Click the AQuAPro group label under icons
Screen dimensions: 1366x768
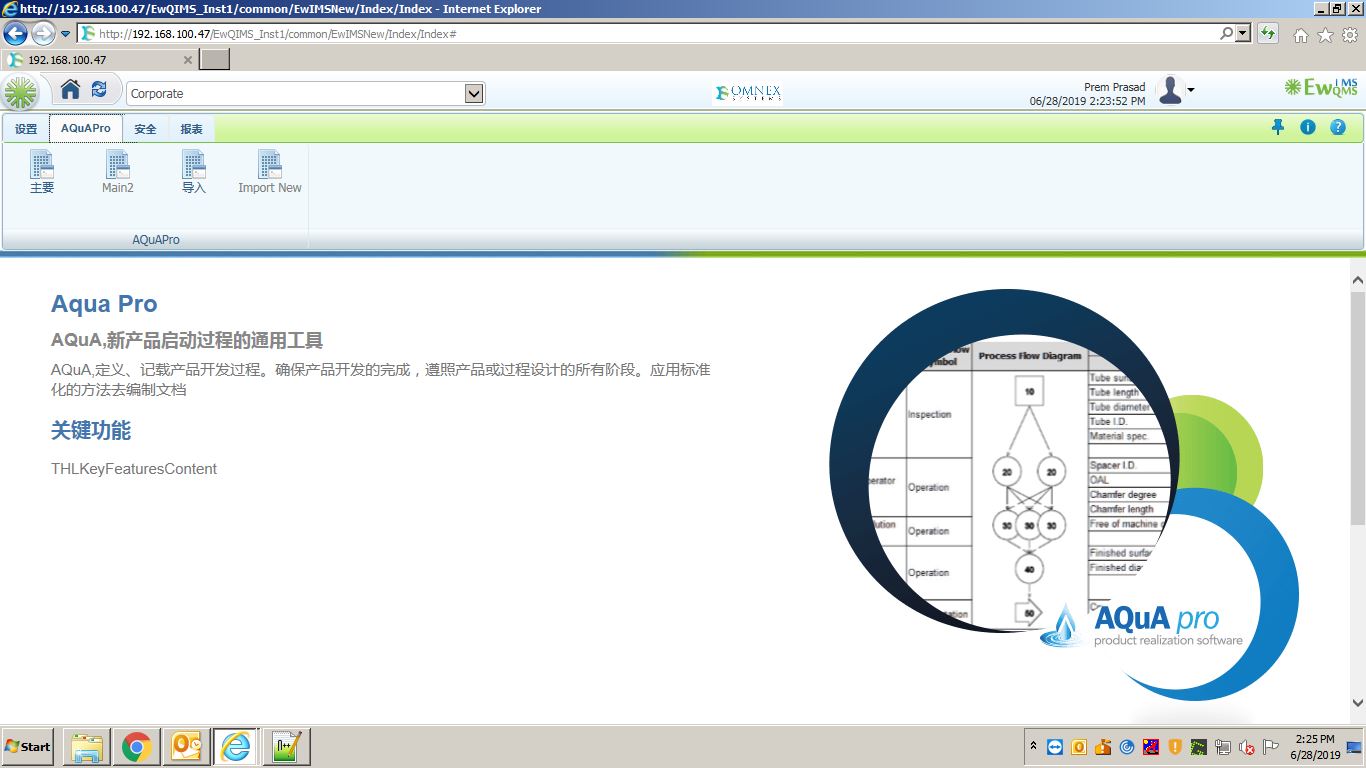coord(156,240)
